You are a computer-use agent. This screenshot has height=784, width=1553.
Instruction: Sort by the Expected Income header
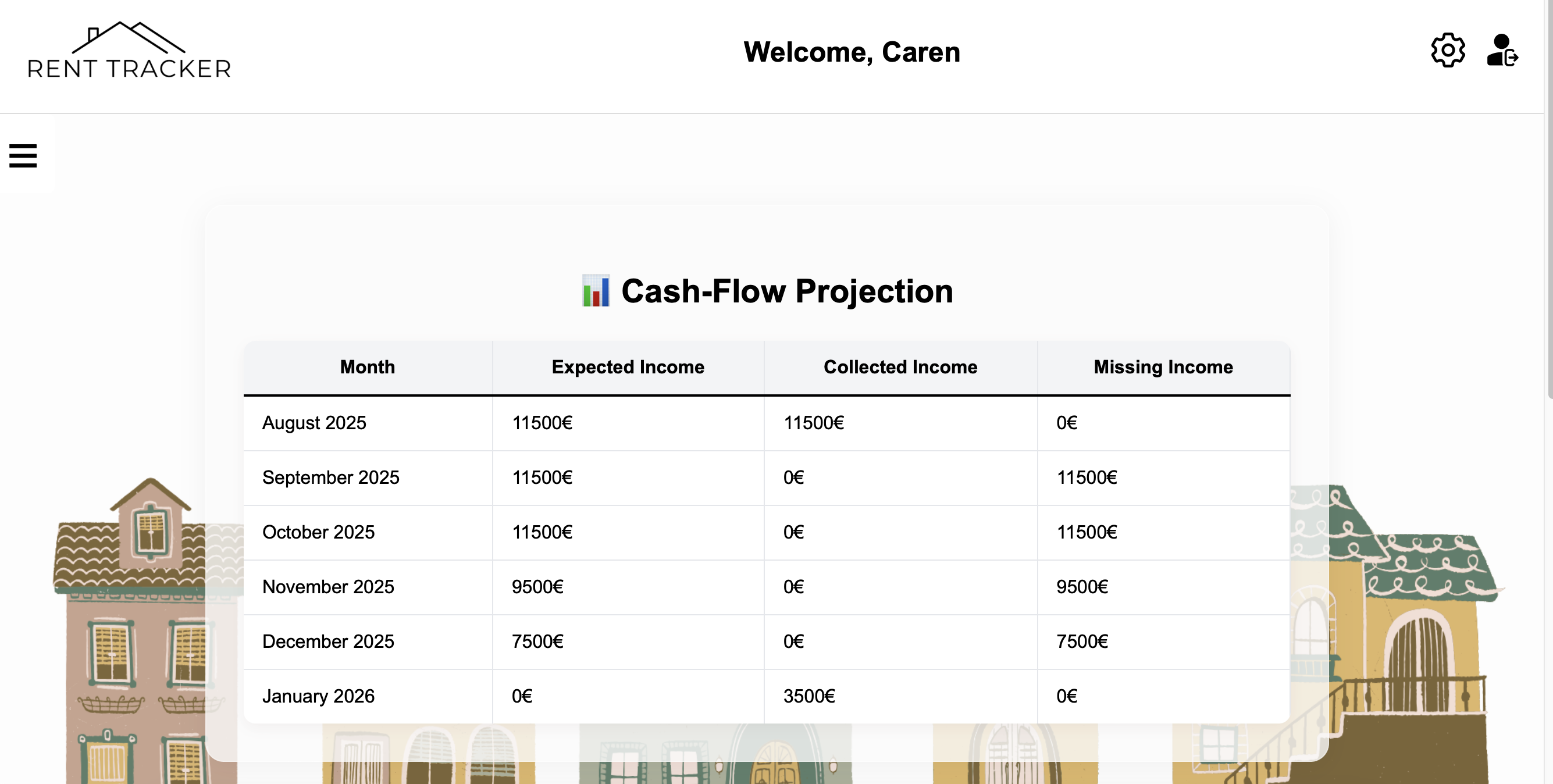click(628, 366)
